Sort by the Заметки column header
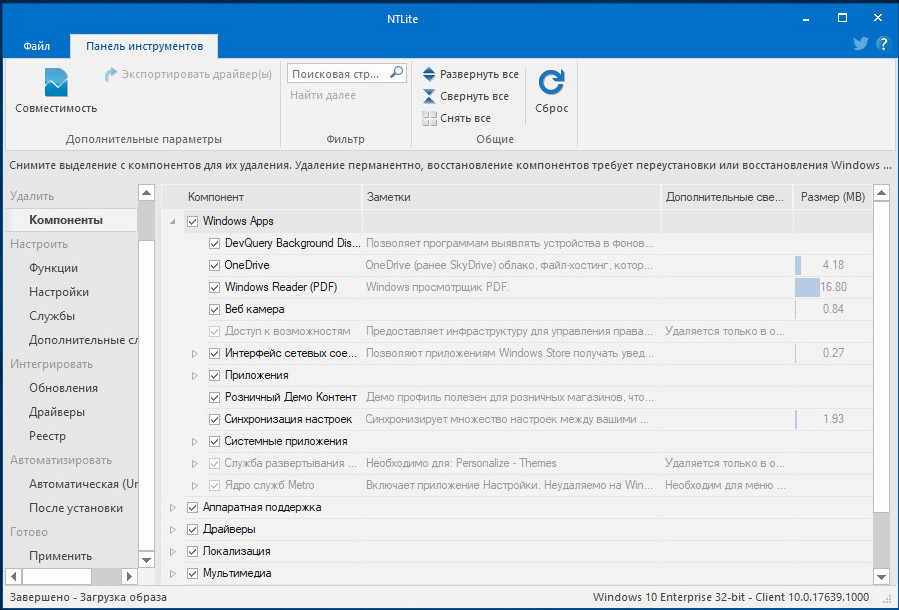The width and height of the screenshot is (899, 610). [x=511, y=197]
